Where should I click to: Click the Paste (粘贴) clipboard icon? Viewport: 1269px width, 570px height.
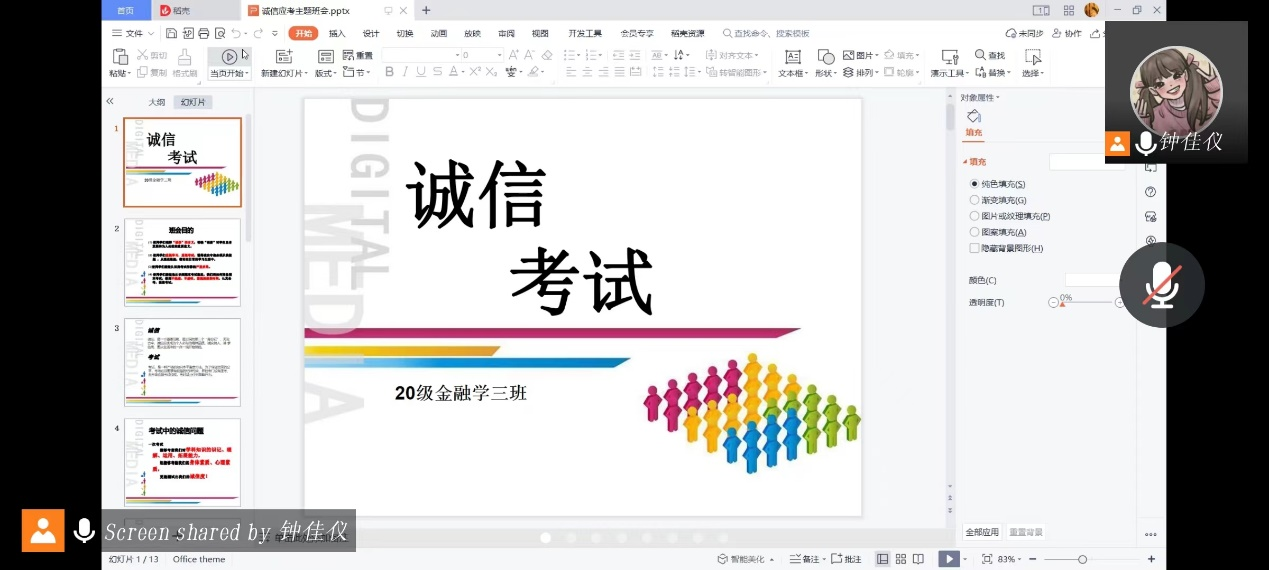pyautogui.click(x=119, y=57)
